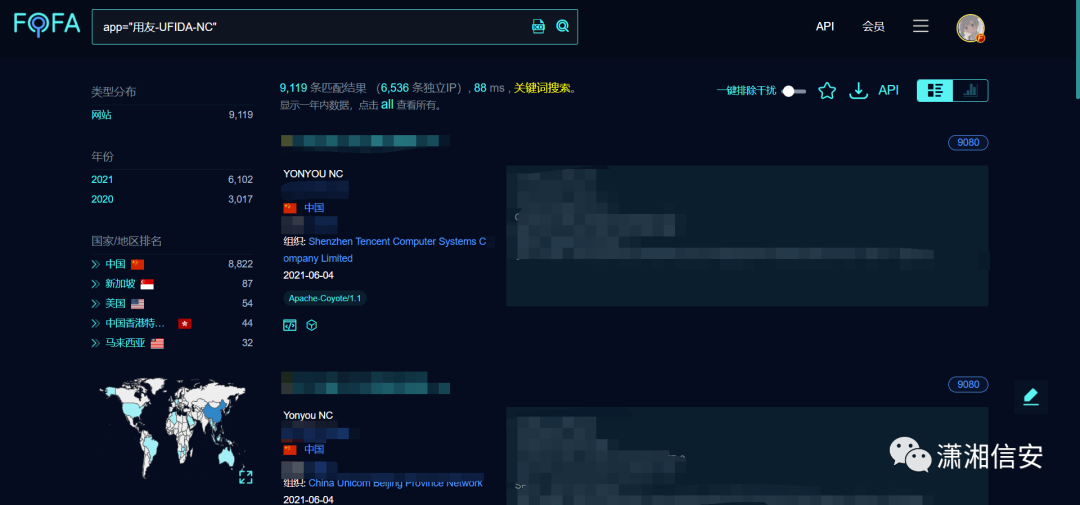This screenshot has height=505, width=1080.
Task: Click the Malaysia flag icon
Action: click(157, 343)
